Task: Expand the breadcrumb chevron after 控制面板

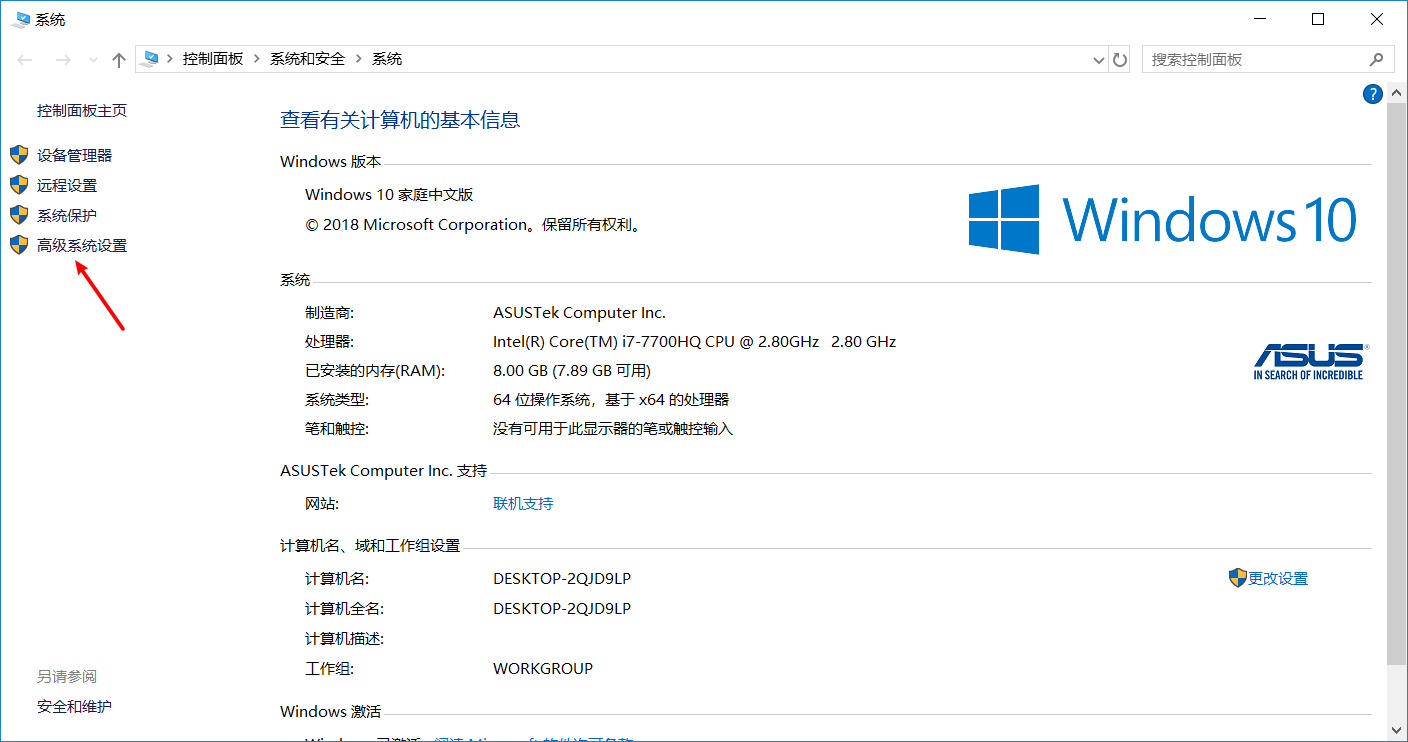Action: point(258,58)
